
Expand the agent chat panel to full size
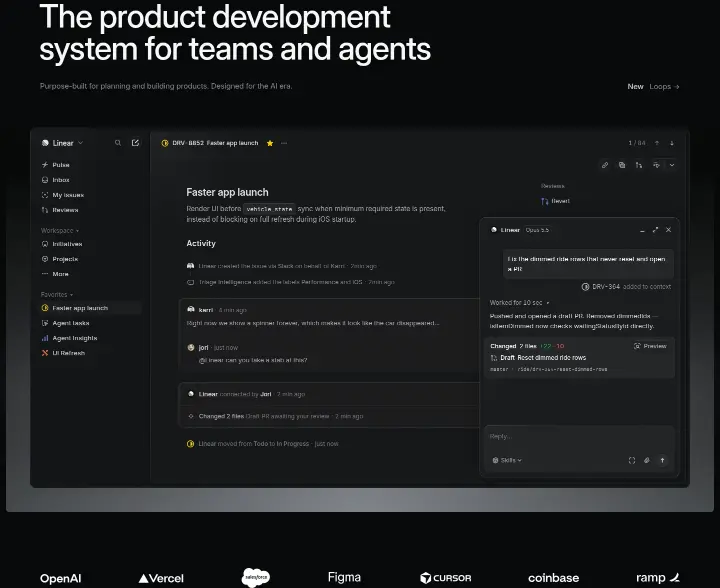655,230
